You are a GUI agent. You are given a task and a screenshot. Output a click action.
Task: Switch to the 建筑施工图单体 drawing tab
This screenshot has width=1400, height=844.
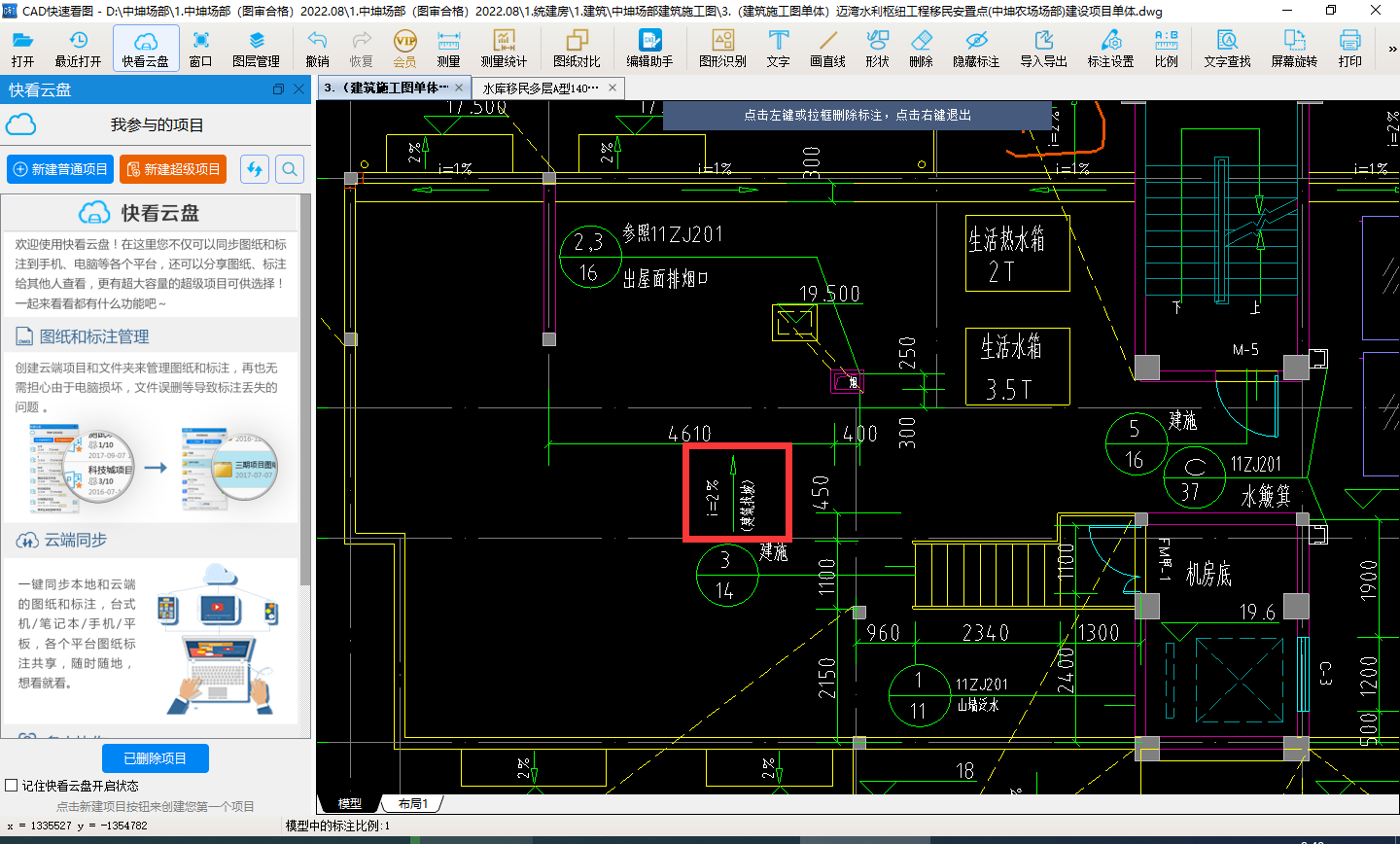(386, 88)
